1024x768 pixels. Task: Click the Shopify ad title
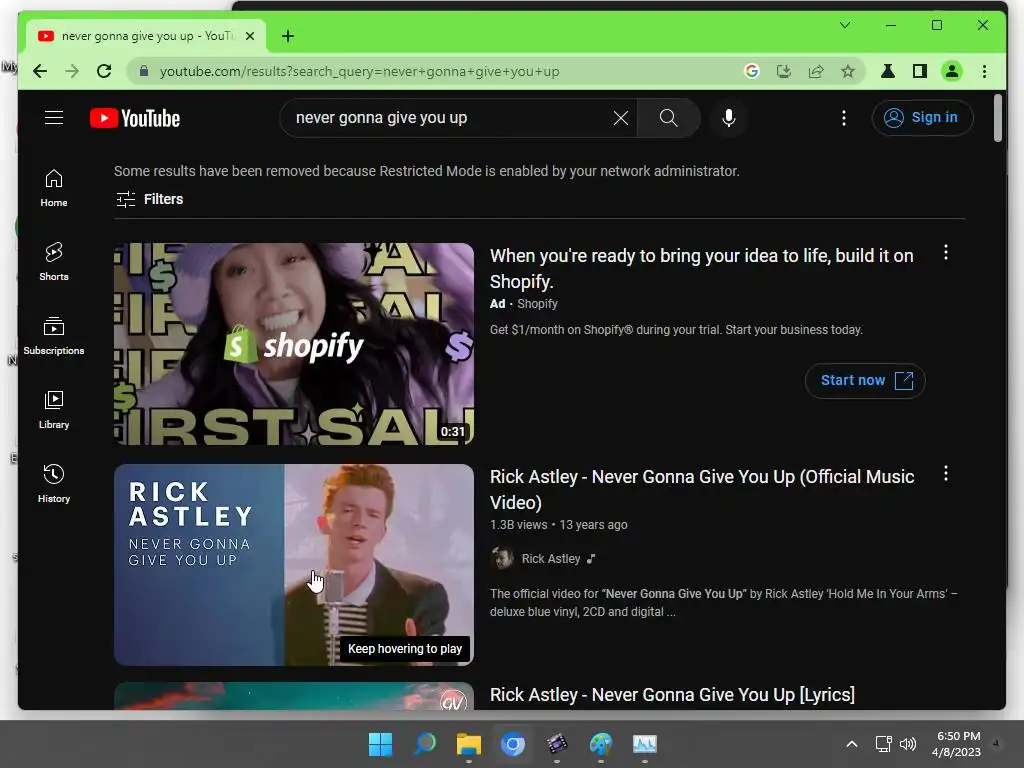click(701, 268)
